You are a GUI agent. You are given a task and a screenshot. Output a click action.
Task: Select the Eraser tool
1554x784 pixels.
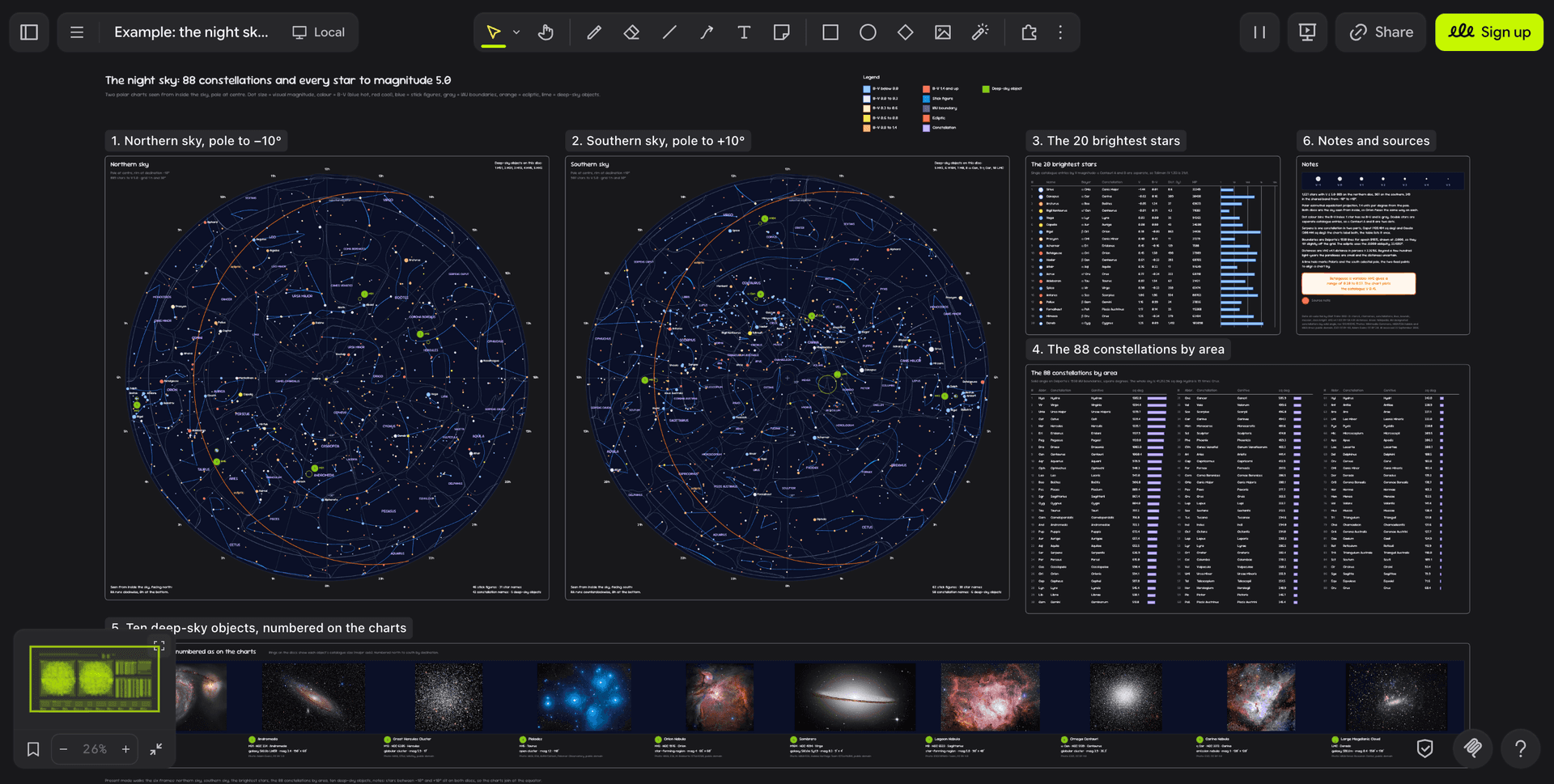pos(631,32)
